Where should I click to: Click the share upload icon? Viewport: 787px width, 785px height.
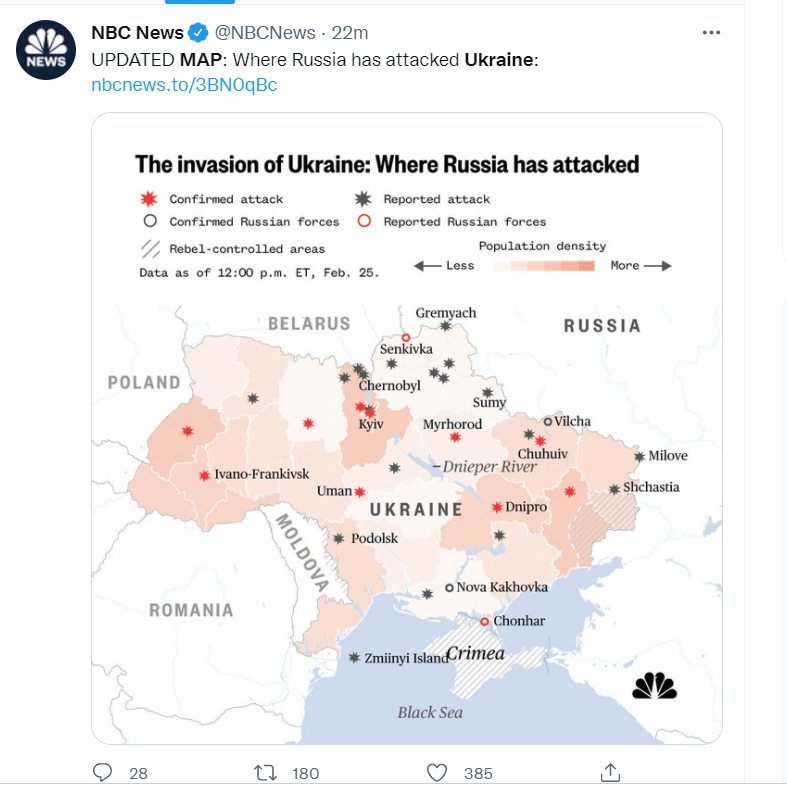(610, 772)
